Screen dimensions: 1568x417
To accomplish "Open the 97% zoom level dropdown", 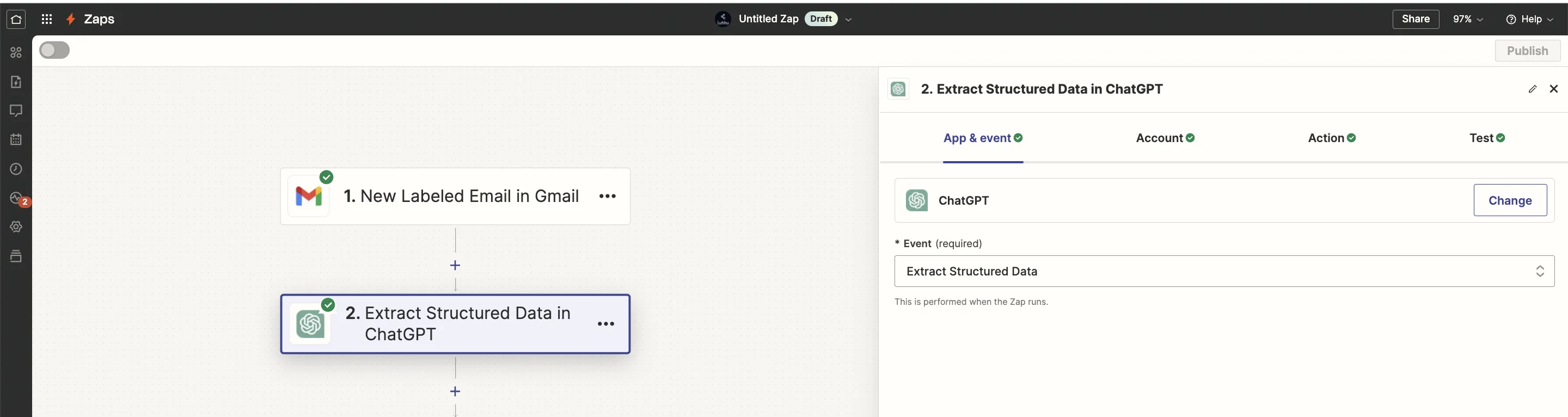I will point(1468,20).
